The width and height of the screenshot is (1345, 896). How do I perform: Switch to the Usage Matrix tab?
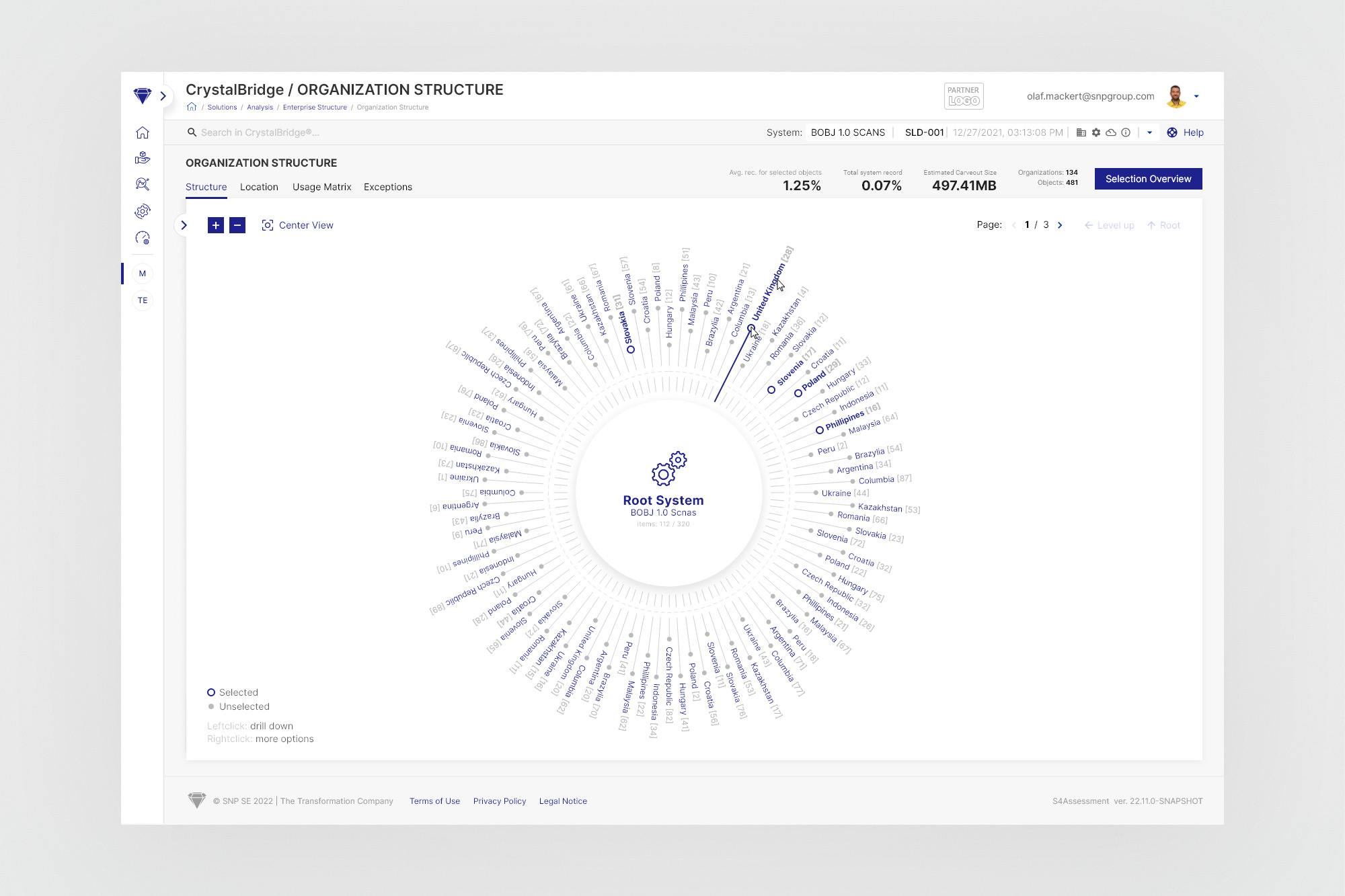321,187
